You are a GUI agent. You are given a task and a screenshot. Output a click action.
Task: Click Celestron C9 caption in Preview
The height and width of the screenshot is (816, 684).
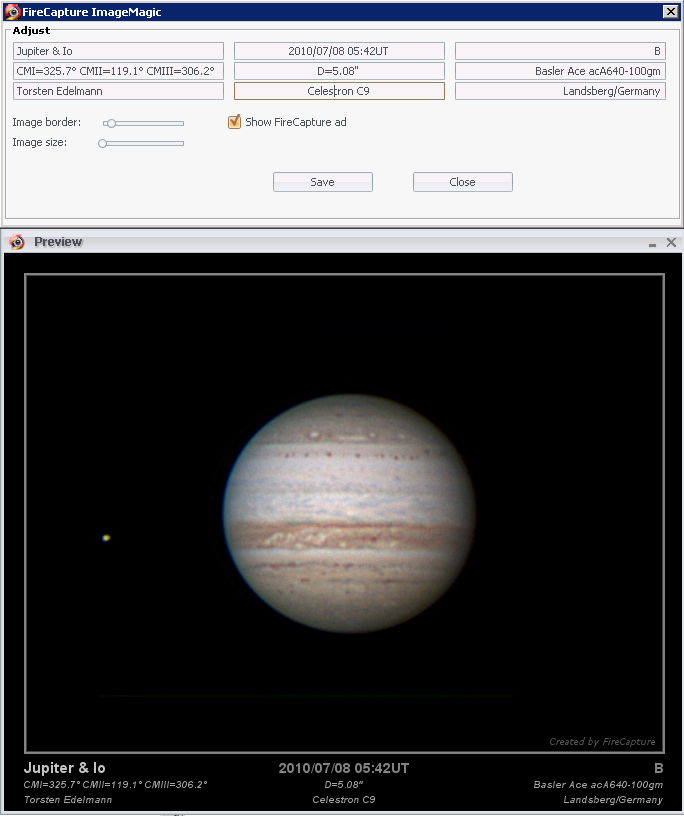click(344, 799)
